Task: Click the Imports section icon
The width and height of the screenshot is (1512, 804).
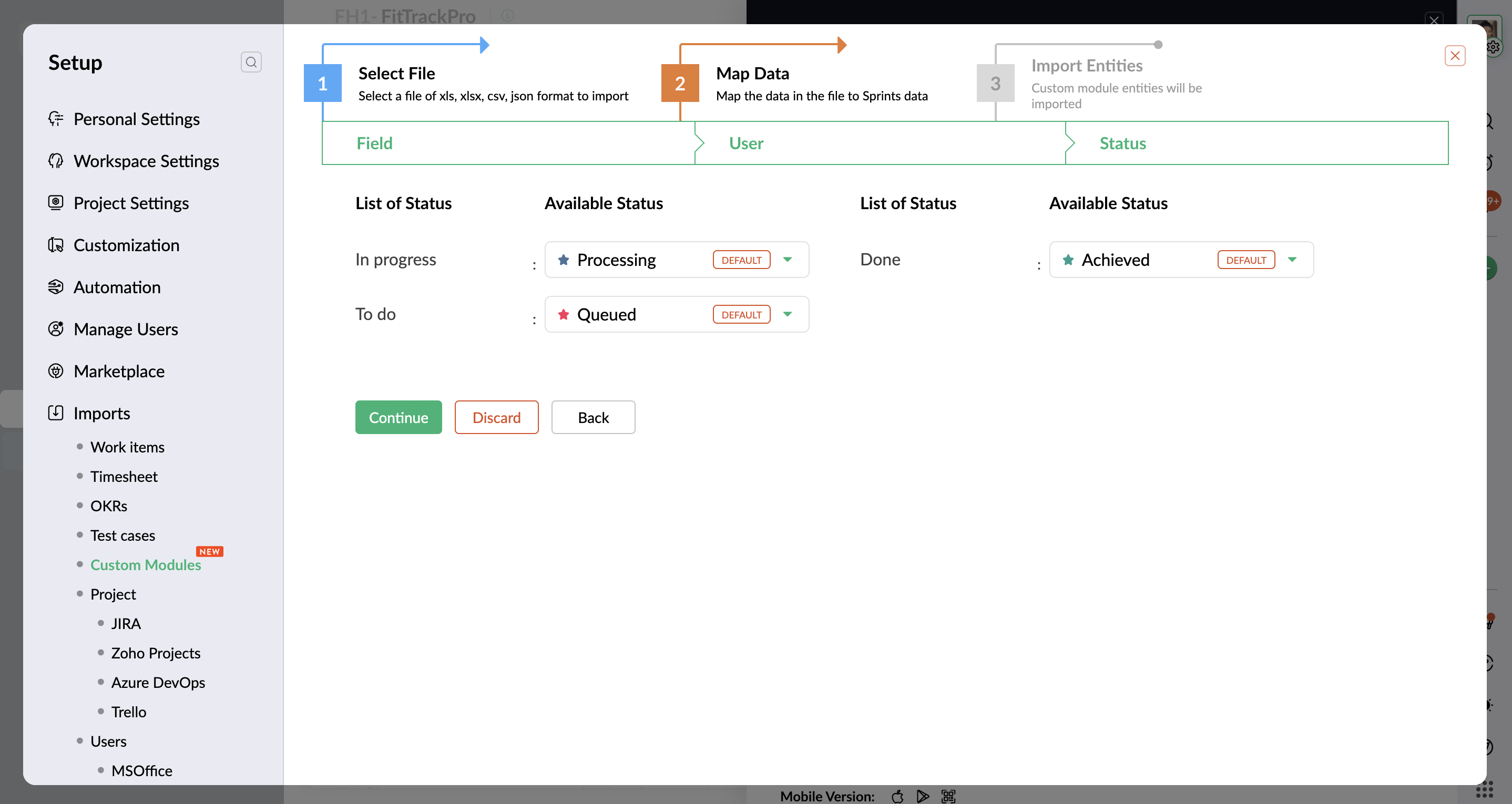Action: pos(56,413)
